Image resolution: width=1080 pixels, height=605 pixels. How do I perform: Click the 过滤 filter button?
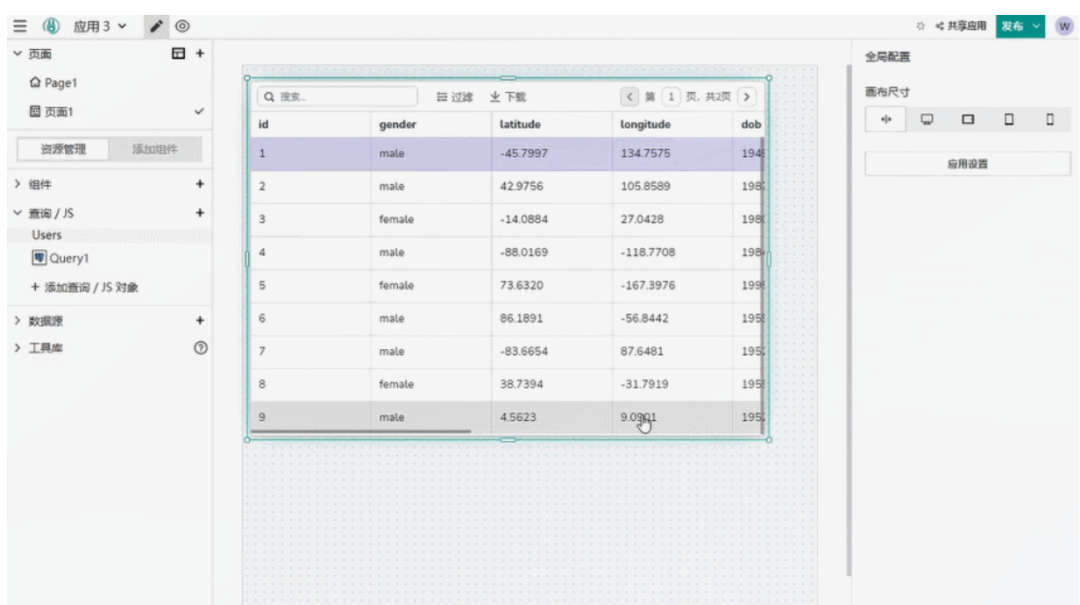point(455,97)
